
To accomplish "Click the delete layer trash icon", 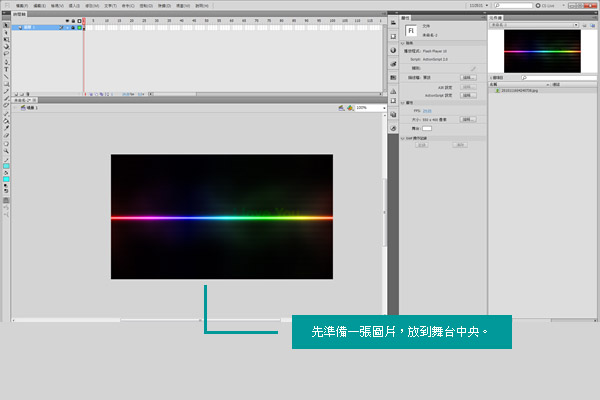I will (28, 94).
